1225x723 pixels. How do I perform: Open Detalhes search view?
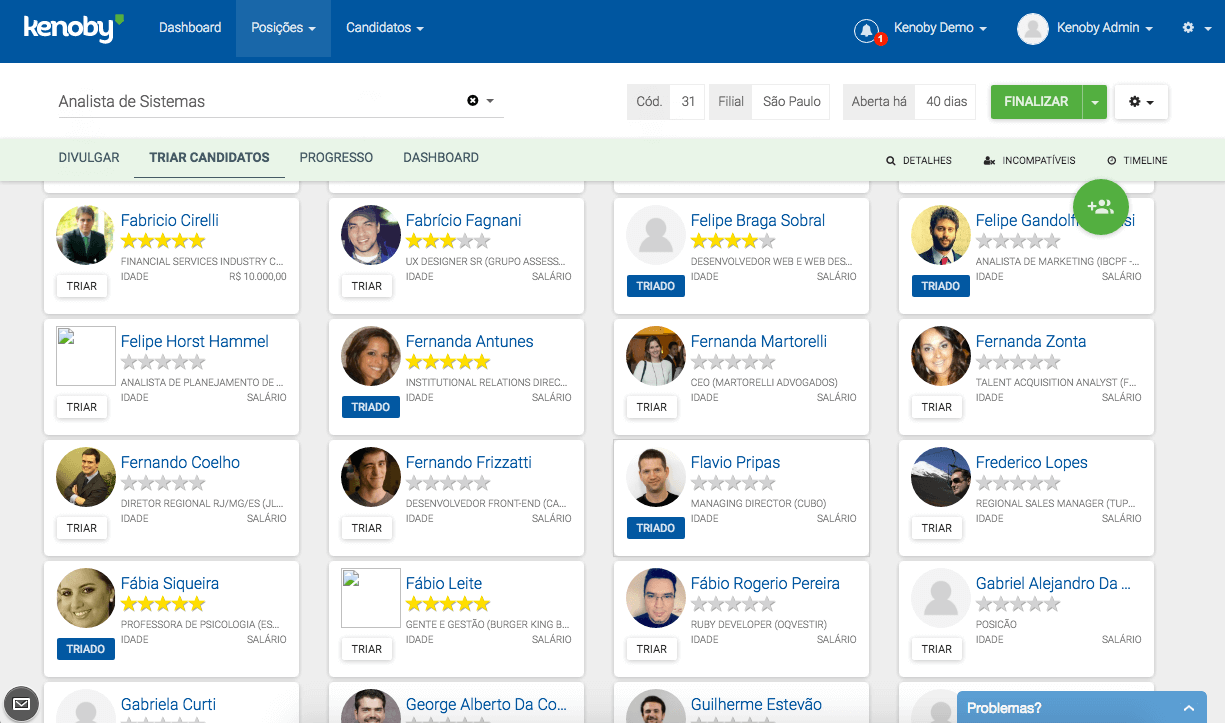point(919,160)
